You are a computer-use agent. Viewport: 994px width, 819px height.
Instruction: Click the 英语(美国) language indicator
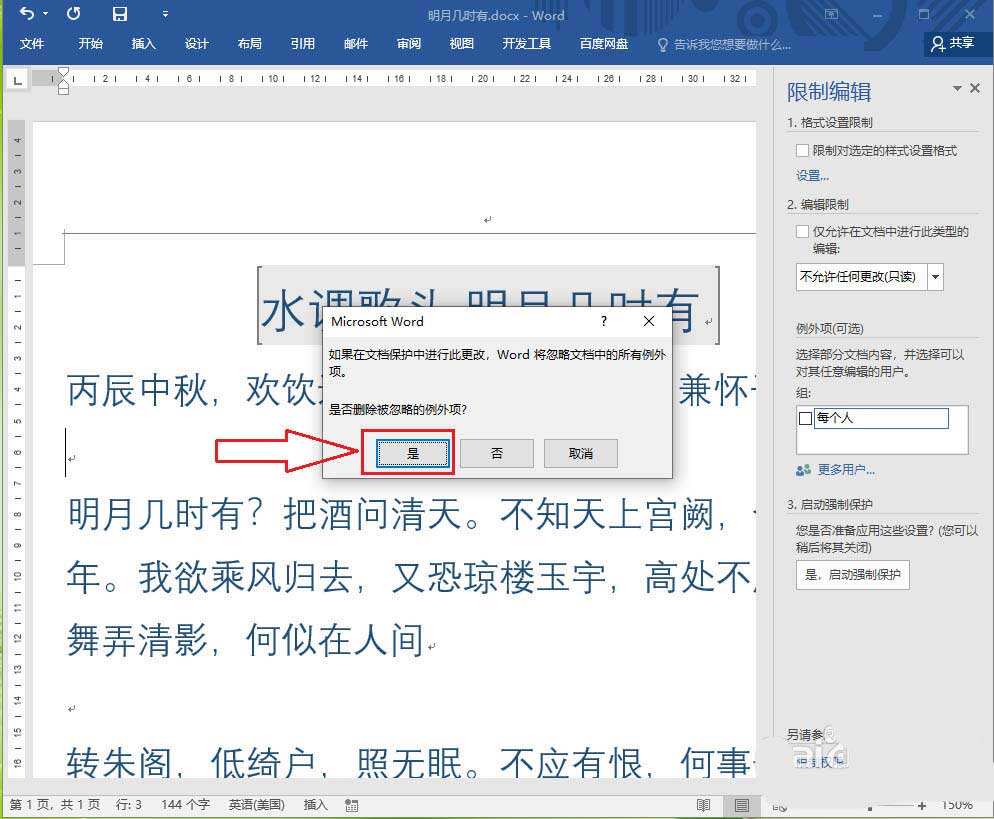point(256,804)
